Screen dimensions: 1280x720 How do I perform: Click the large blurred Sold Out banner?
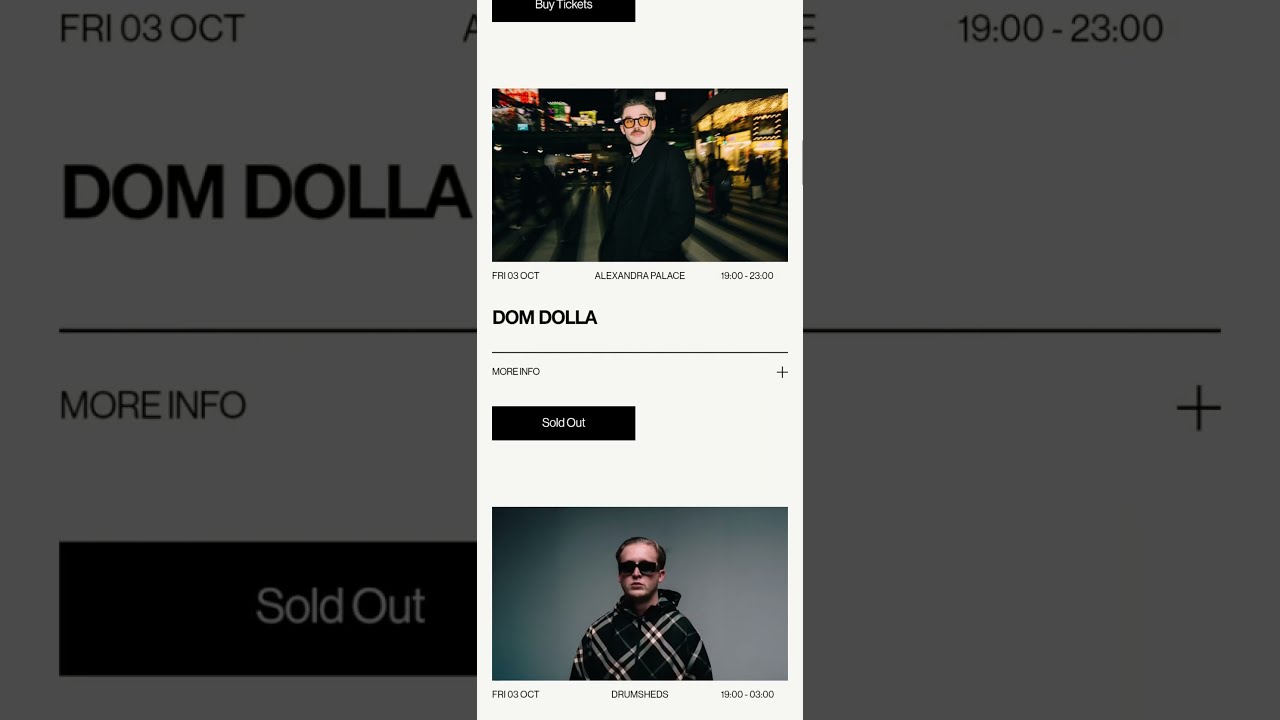[x=268, y=608]
